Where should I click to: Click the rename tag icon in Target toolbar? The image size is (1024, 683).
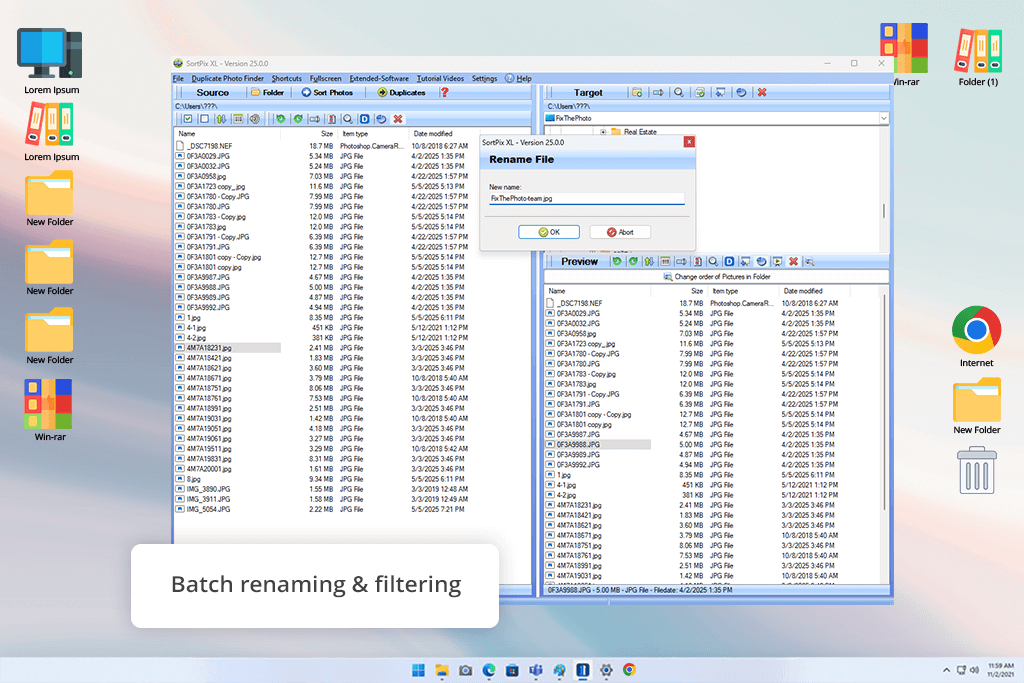click(x=658, y=93)
